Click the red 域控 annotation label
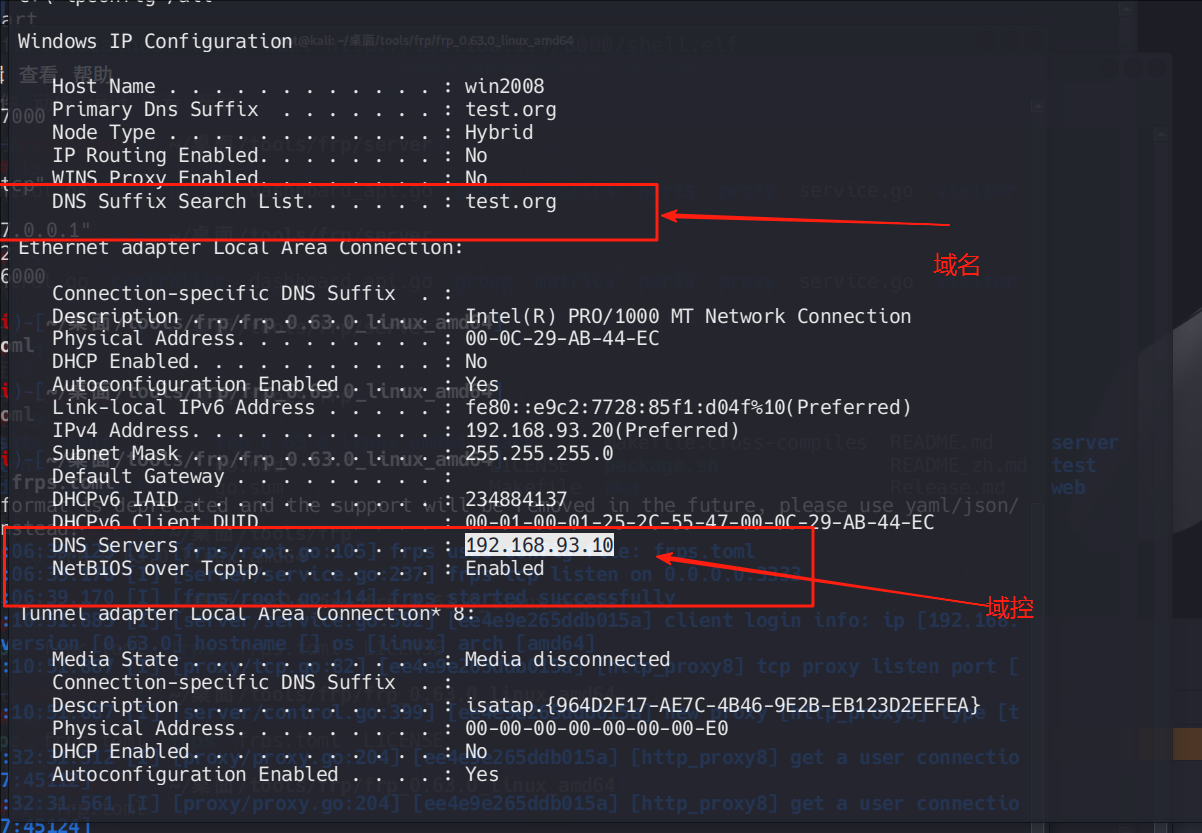 (x=1009, y=607)
